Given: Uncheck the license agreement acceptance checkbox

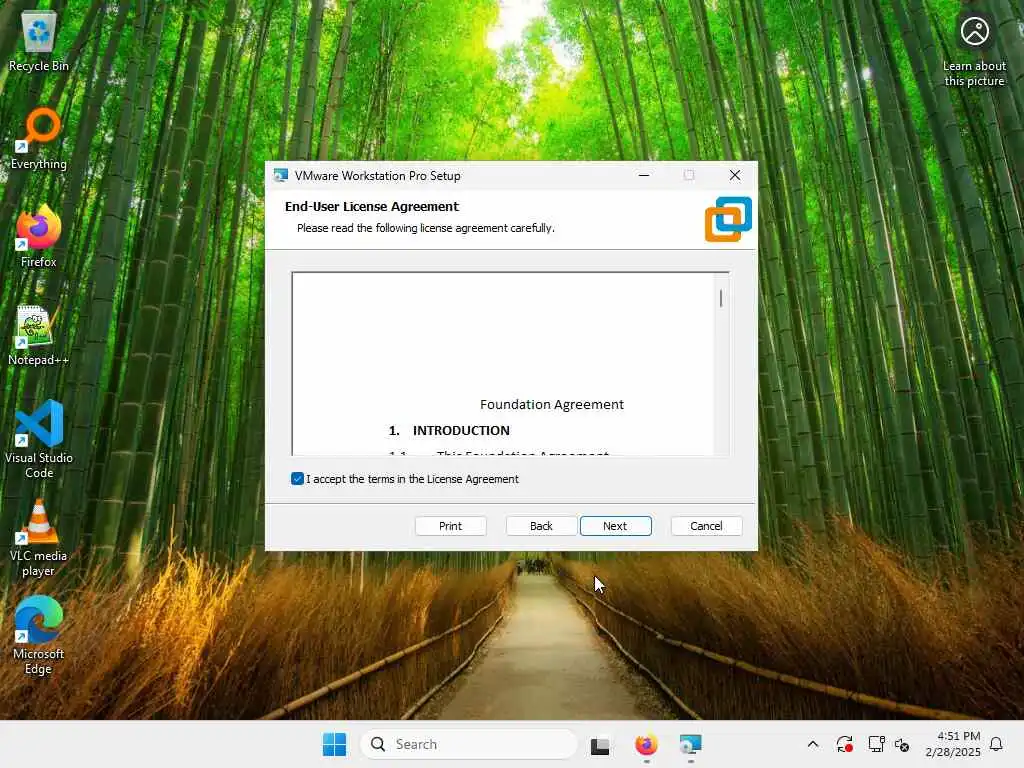Looking at the screenshot, I should (x=297, y=479).
